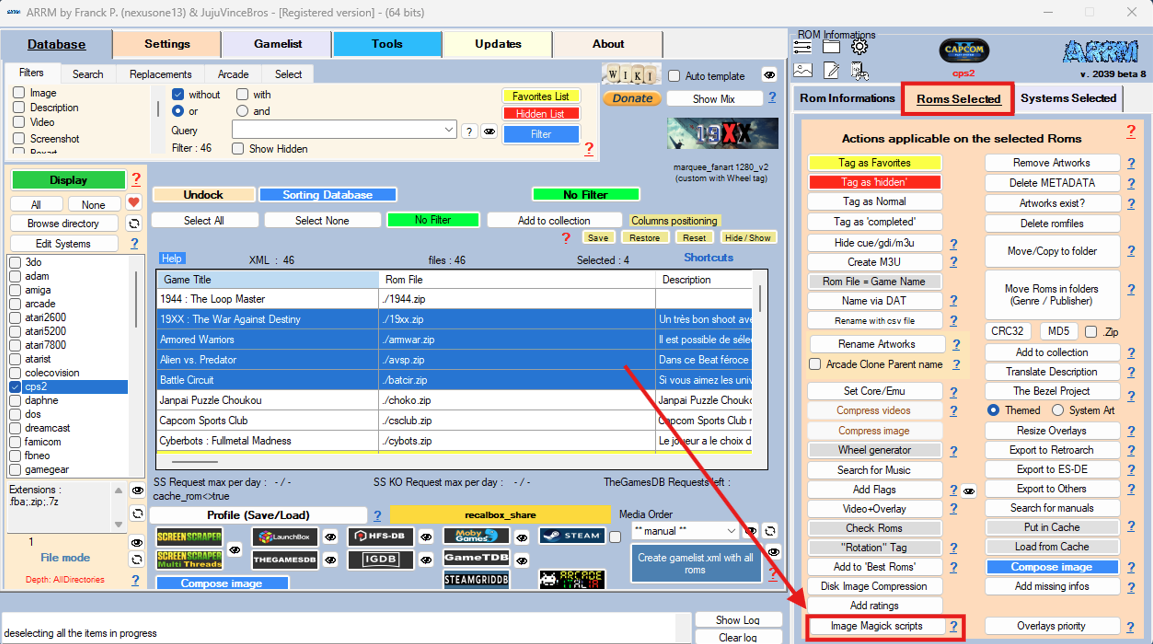This screenshot has width=1153, height=644.
Task: Click the gear icon in ROM Informations
Action: 859,46
